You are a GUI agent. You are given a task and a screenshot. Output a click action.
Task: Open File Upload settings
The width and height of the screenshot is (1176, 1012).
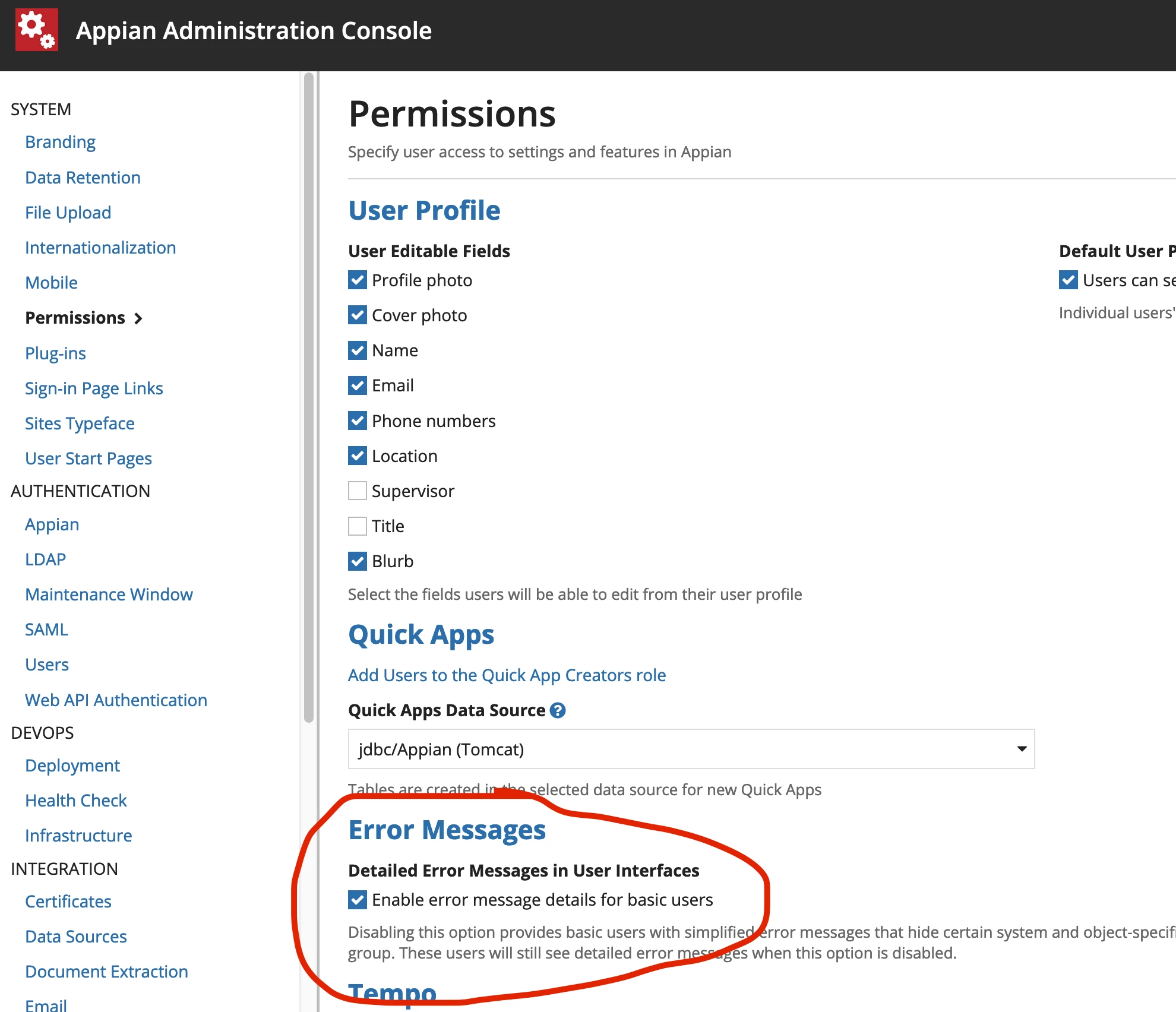[x=68, y=213]
